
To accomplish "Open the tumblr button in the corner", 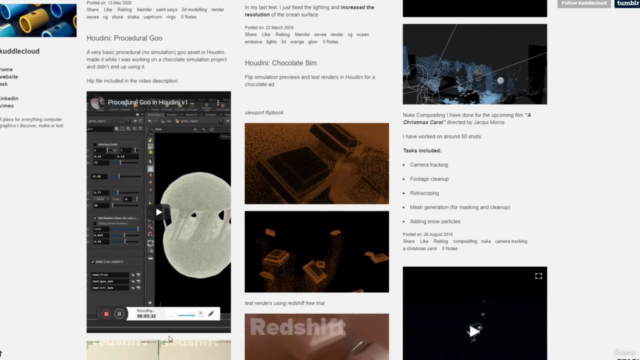I will [x=627, y=3].
